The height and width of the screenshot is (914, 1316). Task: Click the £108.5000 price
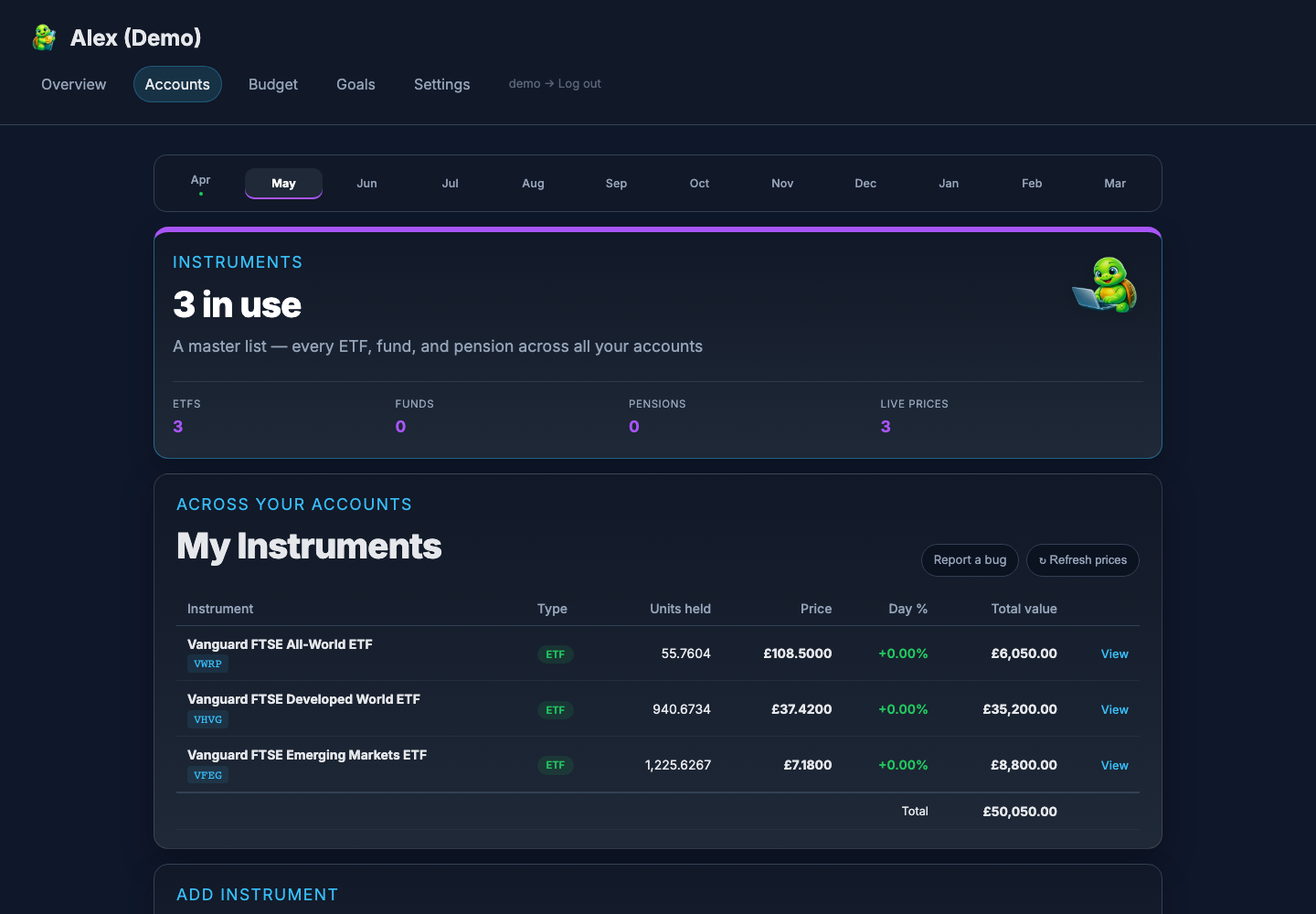pos(798,654)
